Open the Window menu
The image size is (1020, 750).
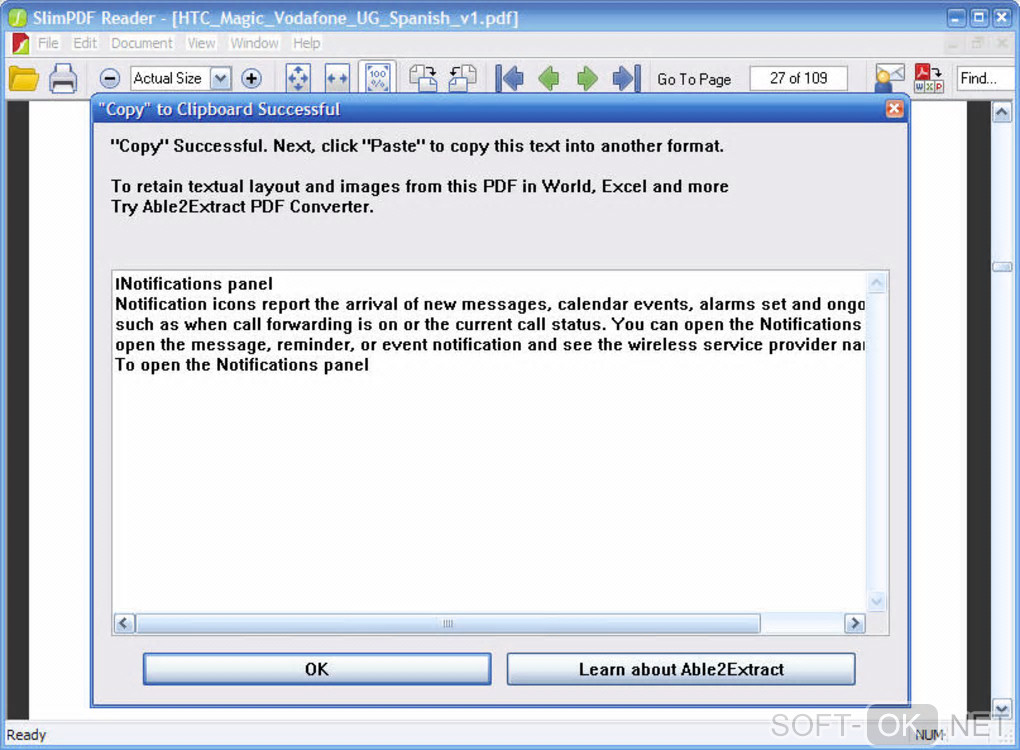pos(254,43)
